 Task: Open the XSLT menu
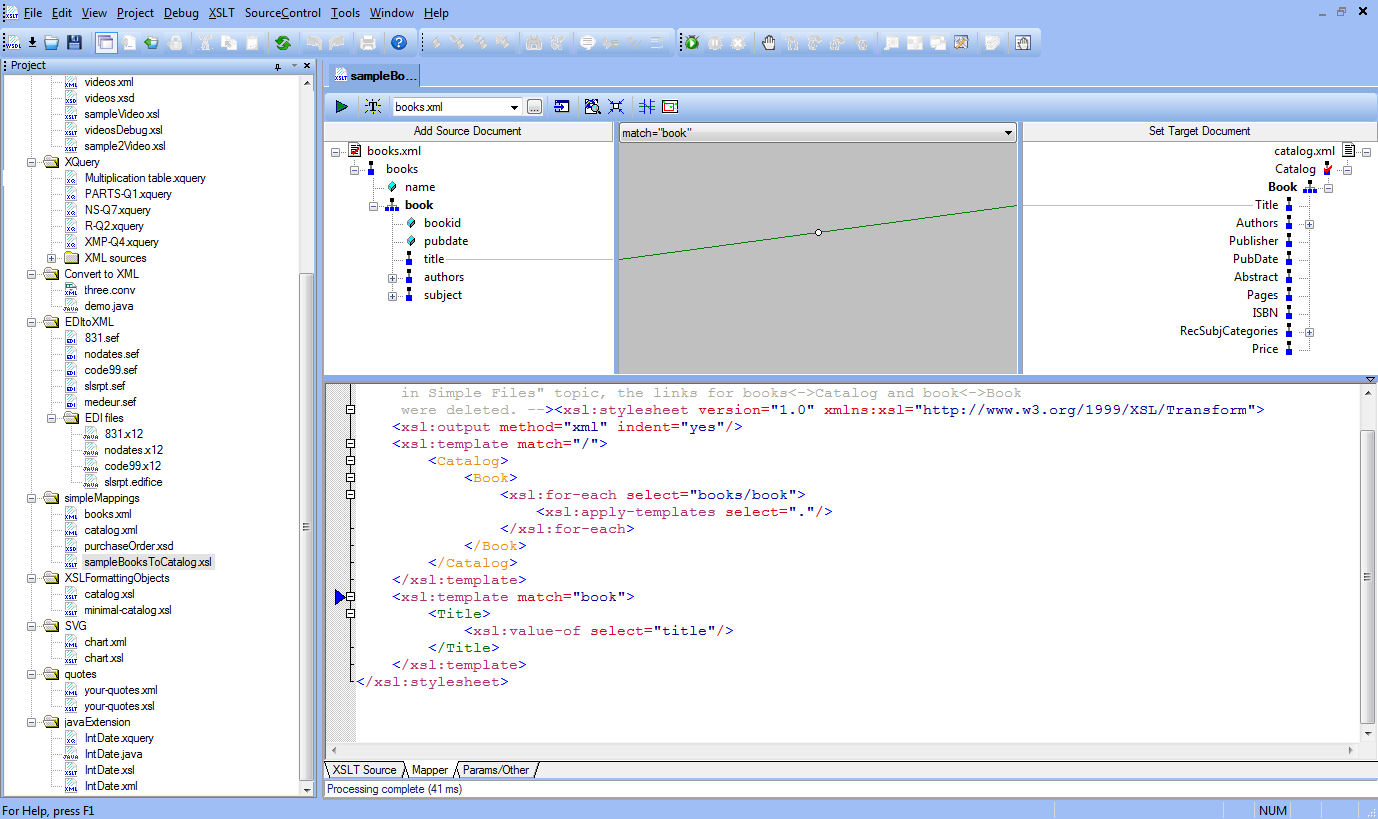pos(221,13)
